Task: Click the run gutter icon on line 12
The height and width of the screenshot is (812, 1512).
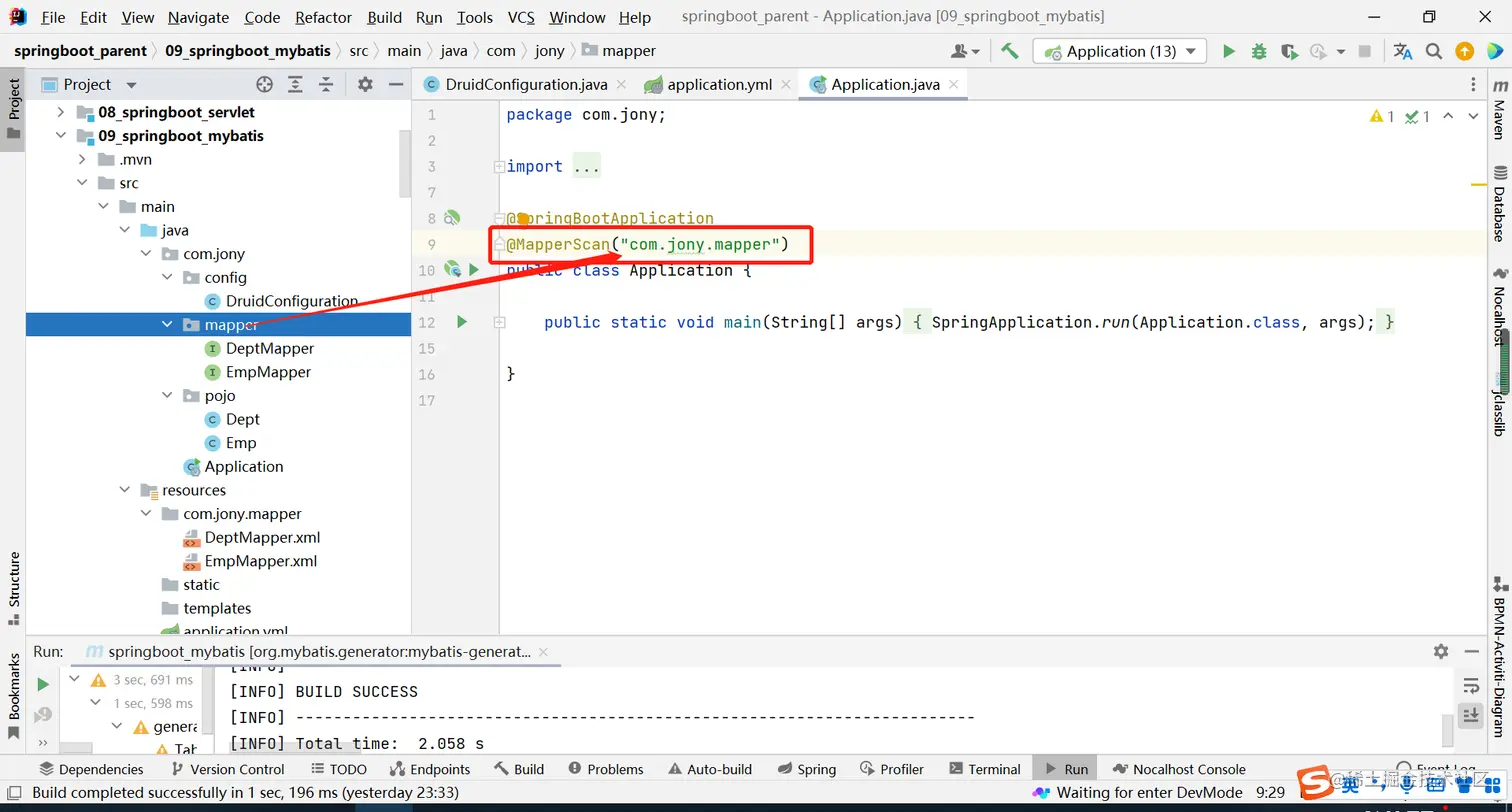Action: tap(461, 322)
